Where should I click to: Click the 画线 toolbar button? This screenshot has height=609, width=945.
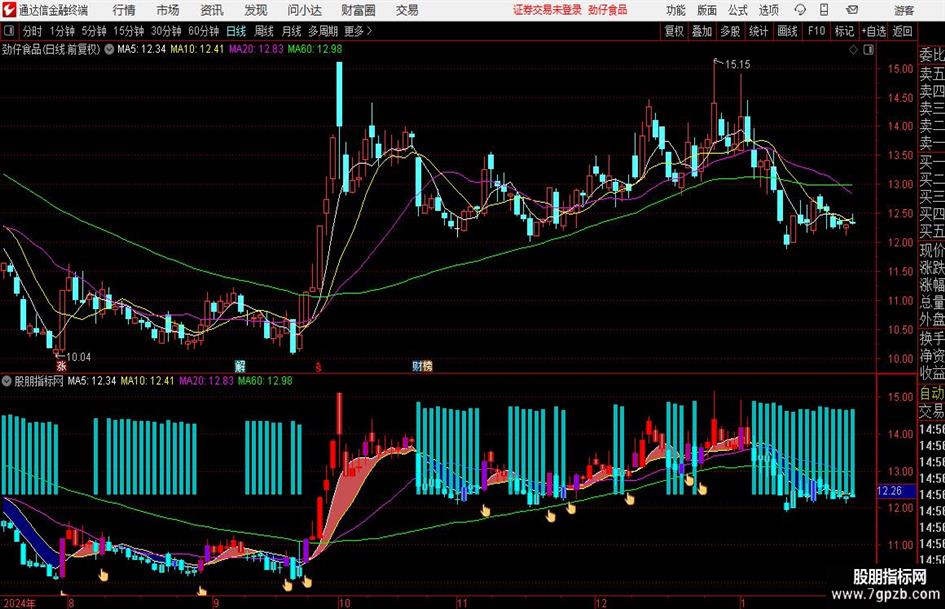pyautogui.click(x=787, y=31)
